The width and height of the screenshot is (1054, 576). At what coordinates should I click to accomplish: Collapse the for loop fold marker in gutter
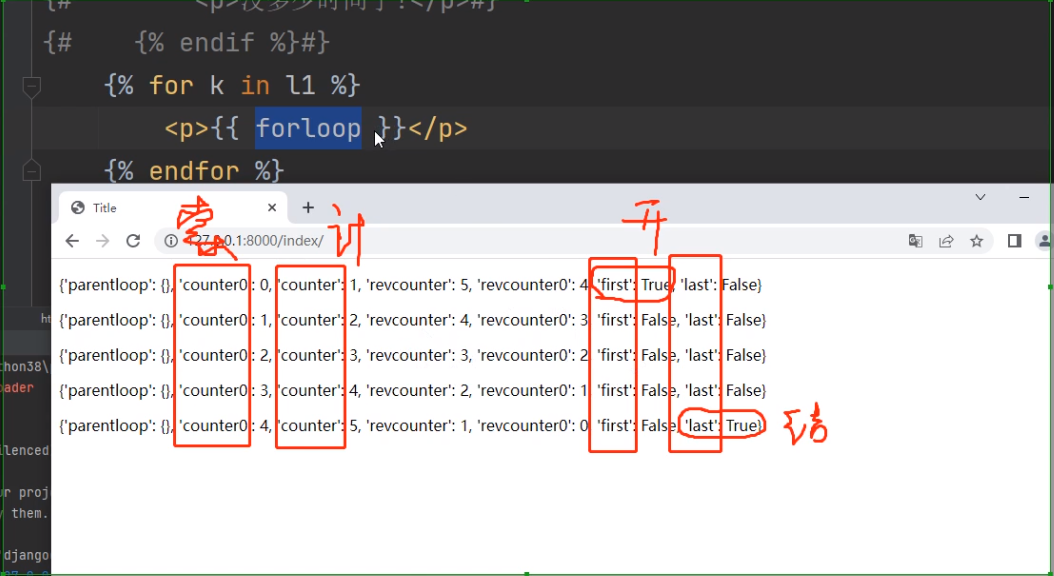pos(32,86)
